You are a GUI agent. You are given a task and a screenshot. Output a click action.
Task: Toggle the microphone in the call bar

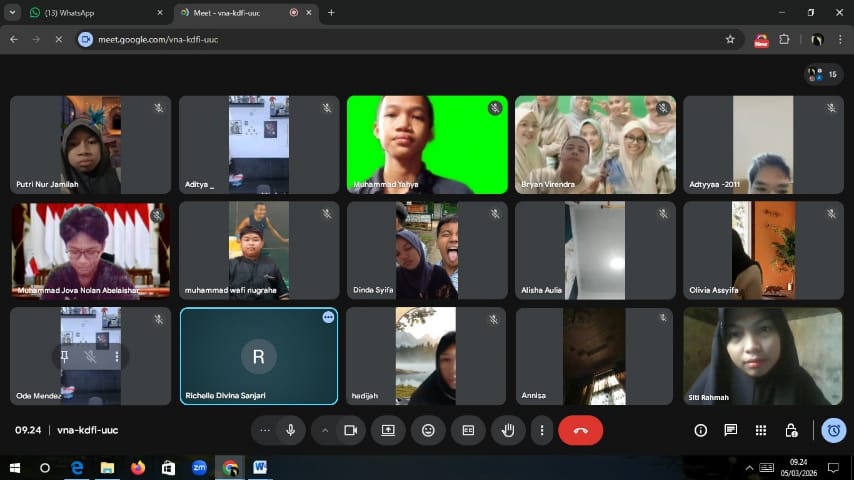coord(290,430)
